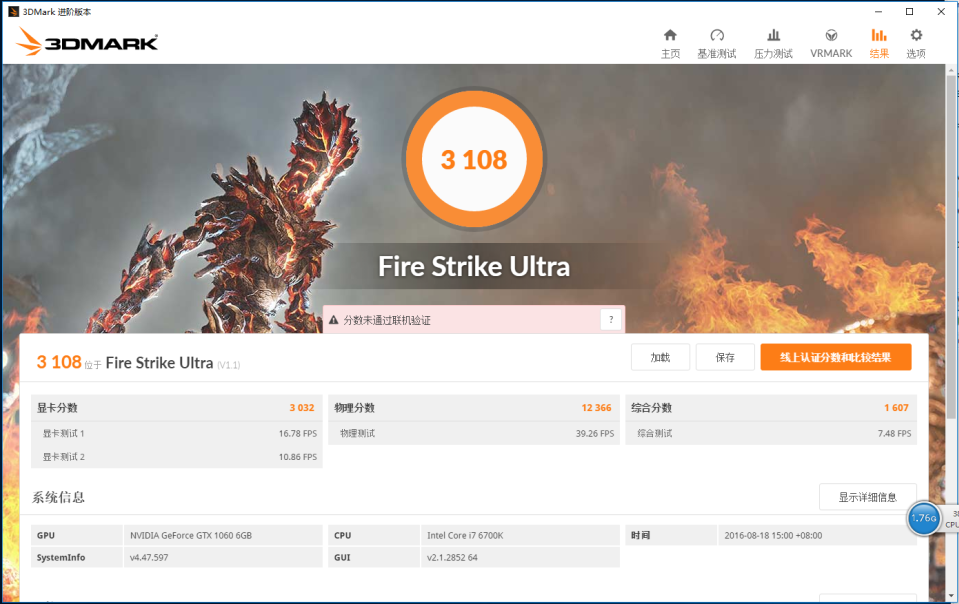Click 线上认证分数和比较结果 orange button
This screenshot has height=604, width=959.
point(835,357)
